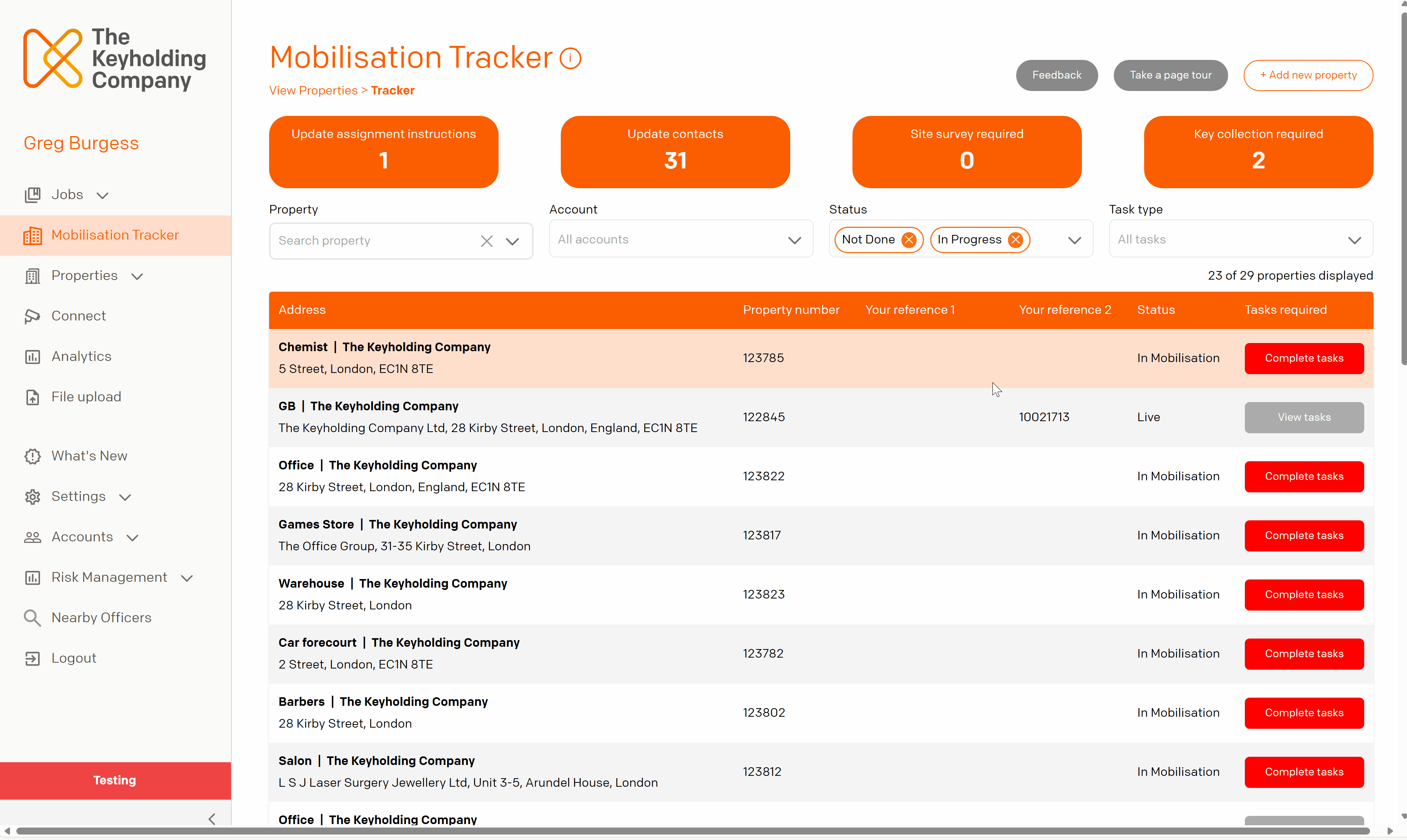
Task: Click Key collection required card
Action: (x=1259, y=152)
